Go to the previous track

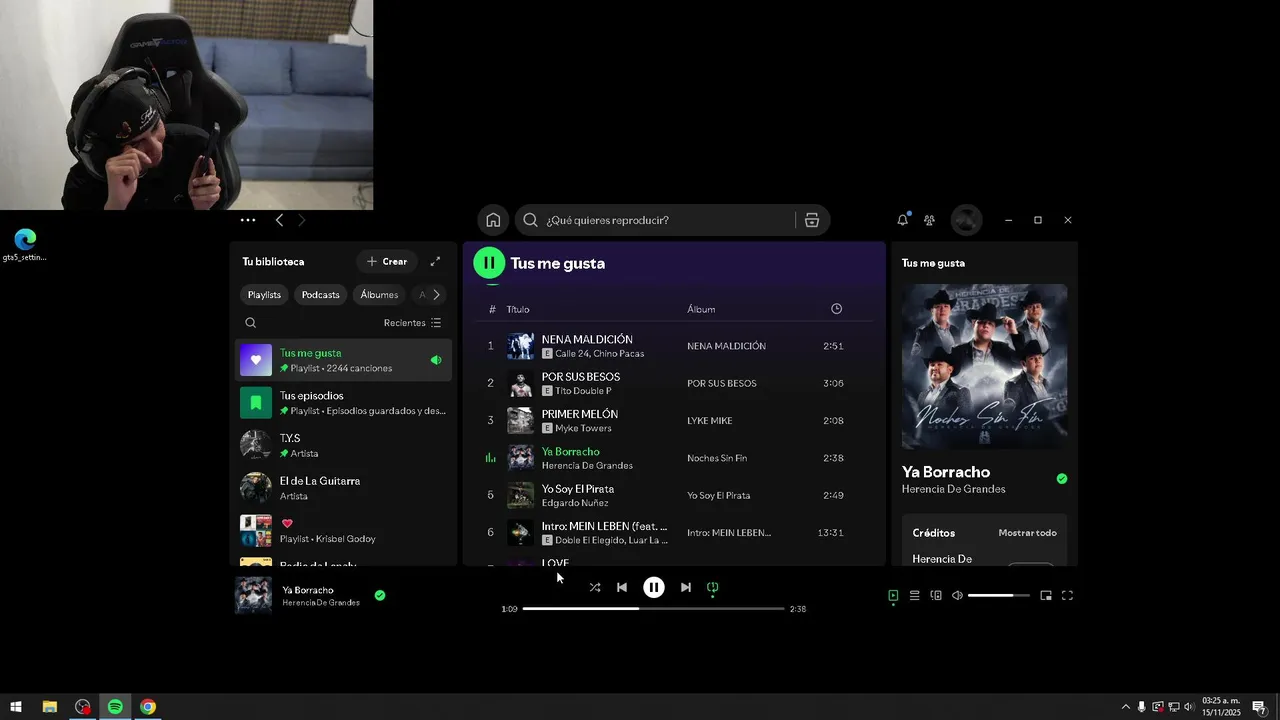622,588
